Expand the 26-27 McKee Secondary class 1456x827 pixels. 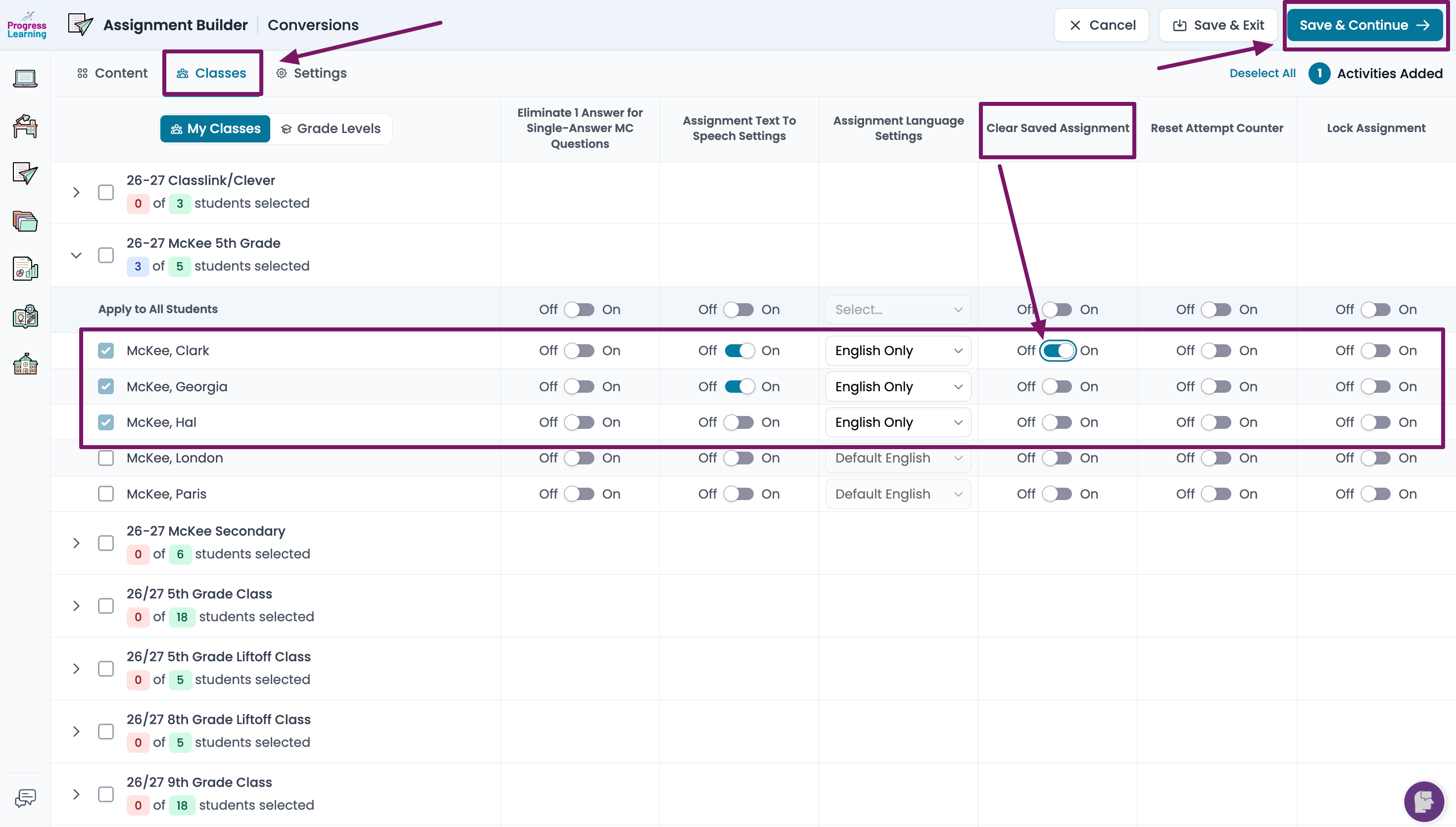(x=76, y=543)
